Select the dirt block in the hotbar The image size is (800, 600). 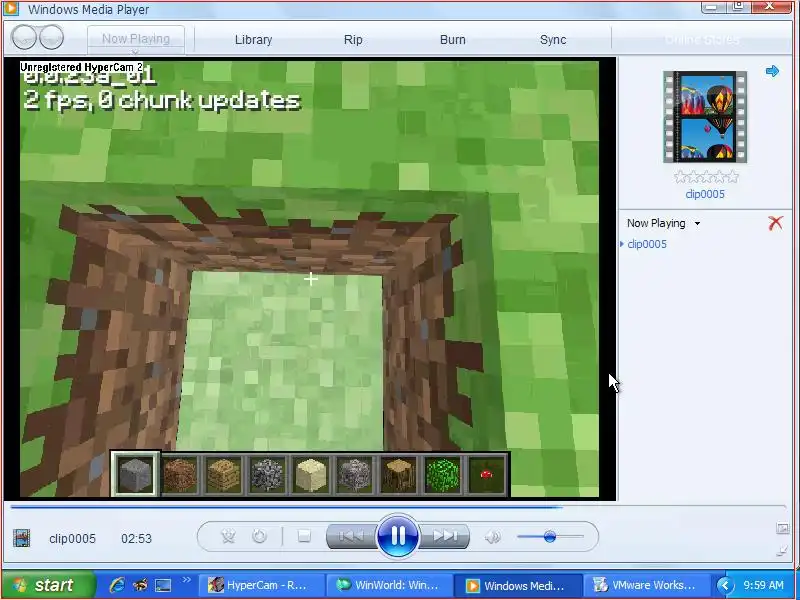(180, 474)
